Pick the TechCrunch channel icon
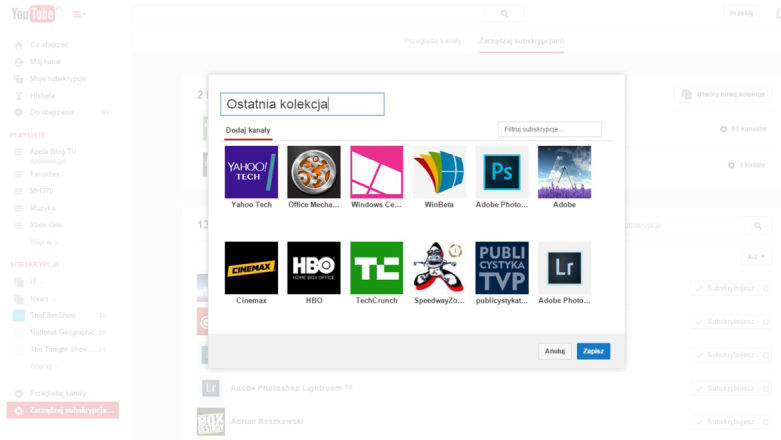The height and width of the screenshot is (440, 781). [377, 268]
